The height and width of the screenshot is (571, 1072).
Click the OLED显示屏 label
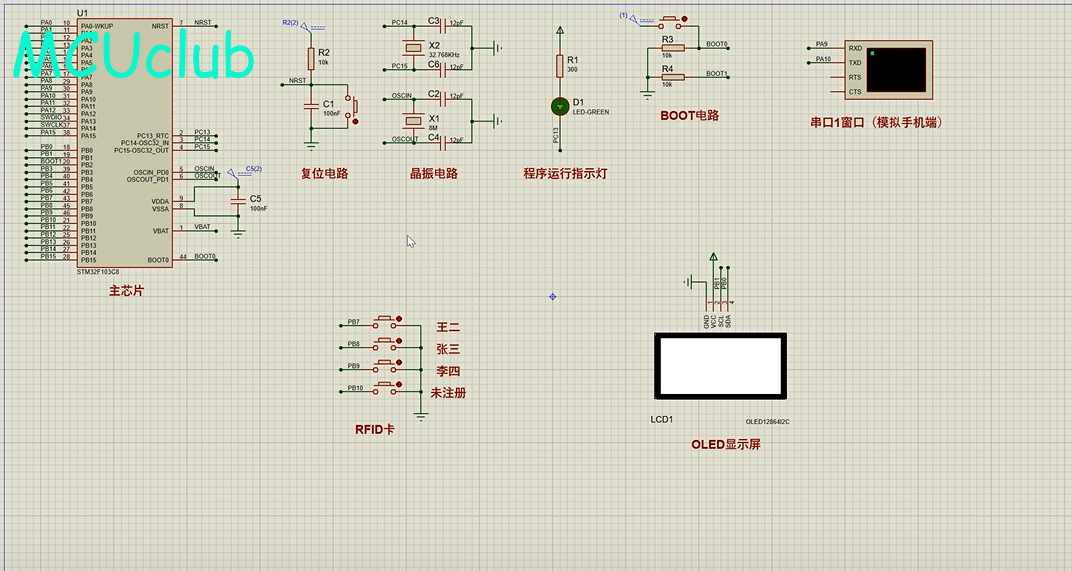pos(726,444)
